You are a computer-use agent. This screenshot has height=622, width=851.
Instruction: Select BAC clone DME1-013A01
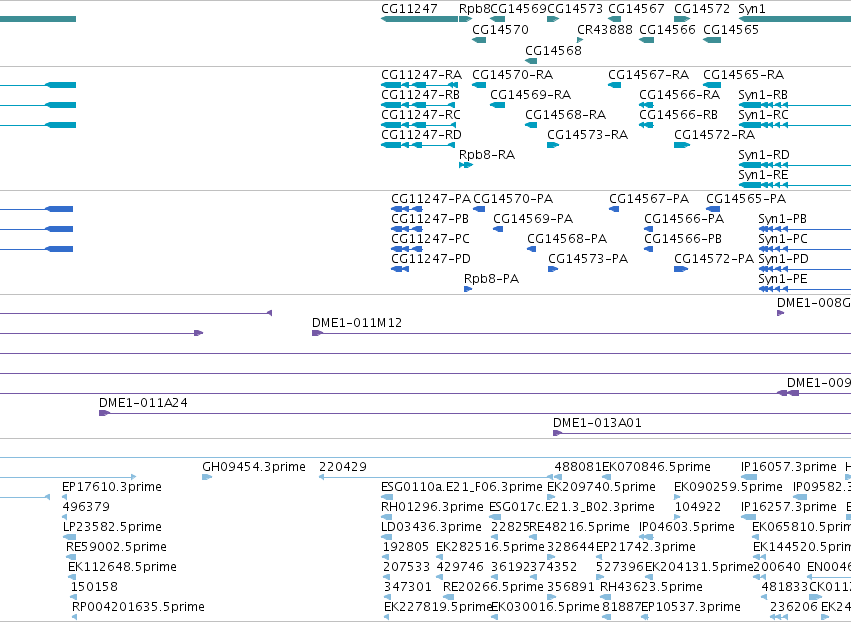(x=597, y=423)
